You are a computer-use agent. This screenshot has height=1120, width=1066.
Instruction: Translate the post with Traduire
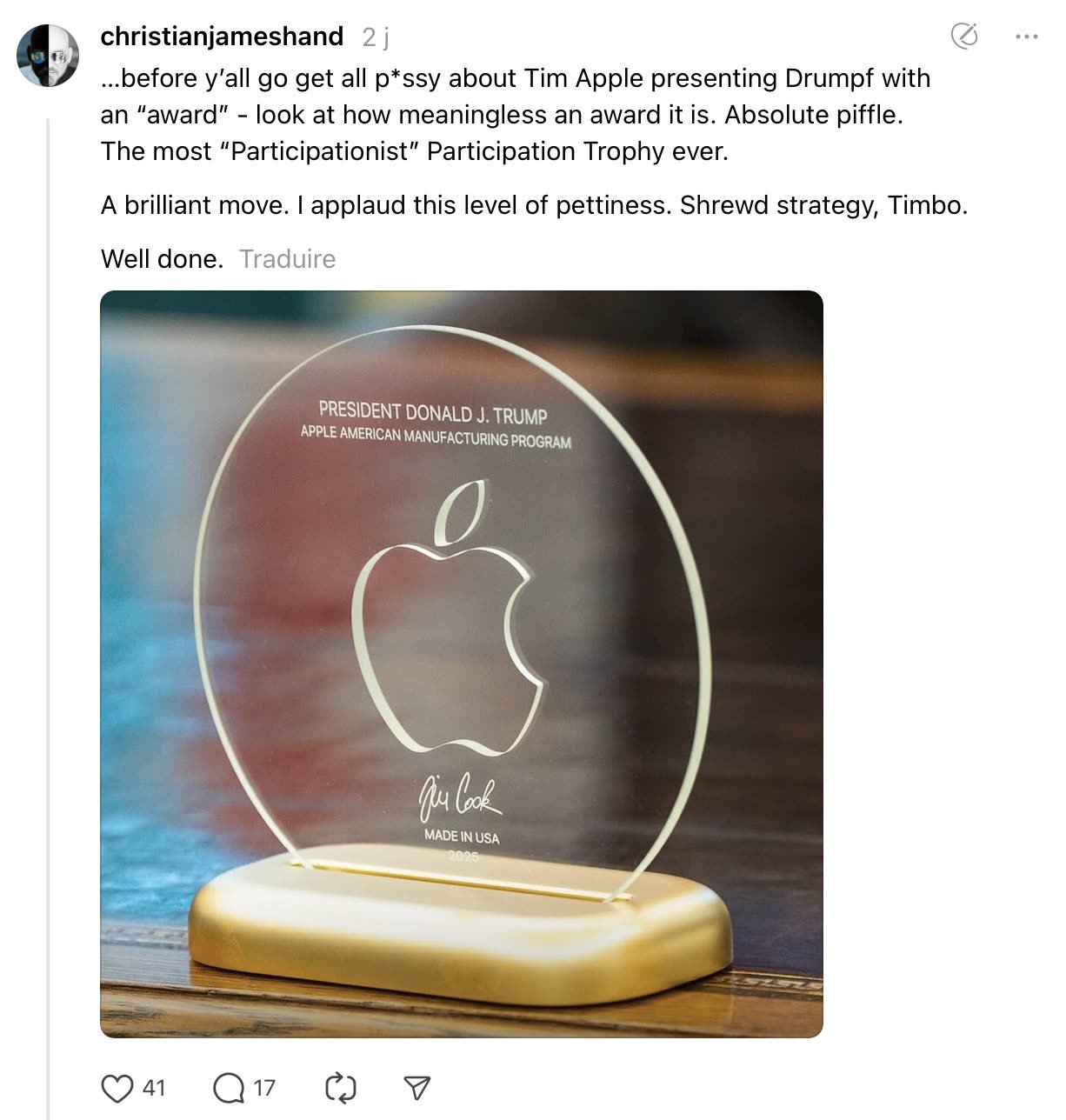[x=287, y=259]
